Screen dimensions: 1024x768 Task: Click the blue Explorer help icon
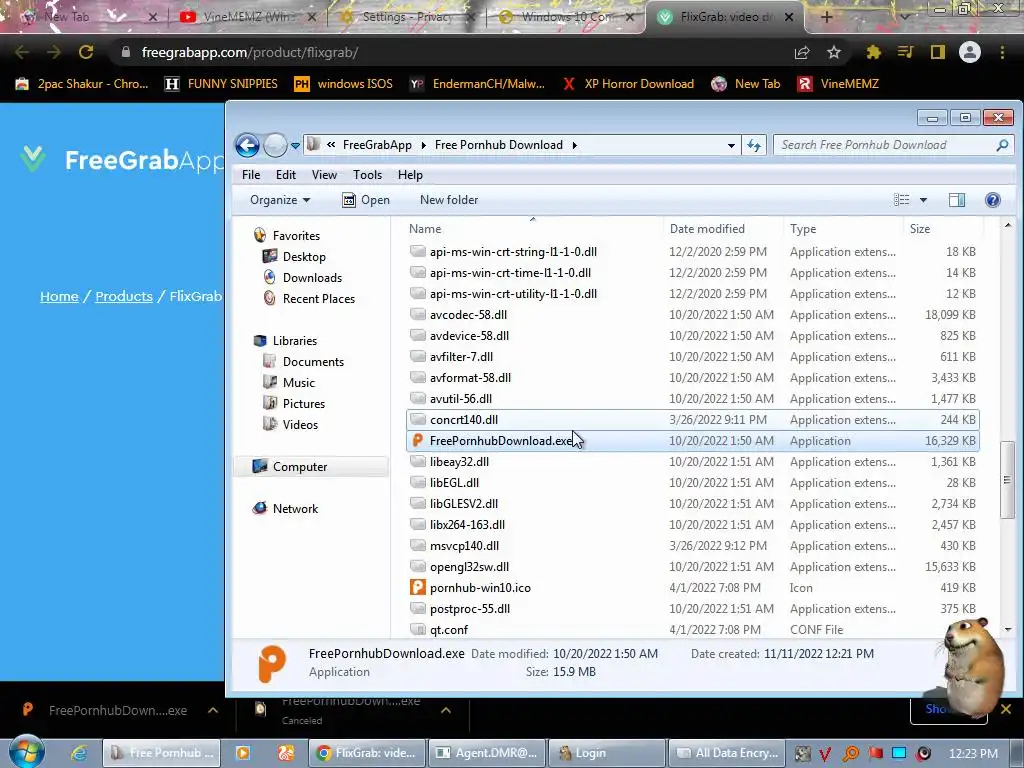click(x=993, y=200)
